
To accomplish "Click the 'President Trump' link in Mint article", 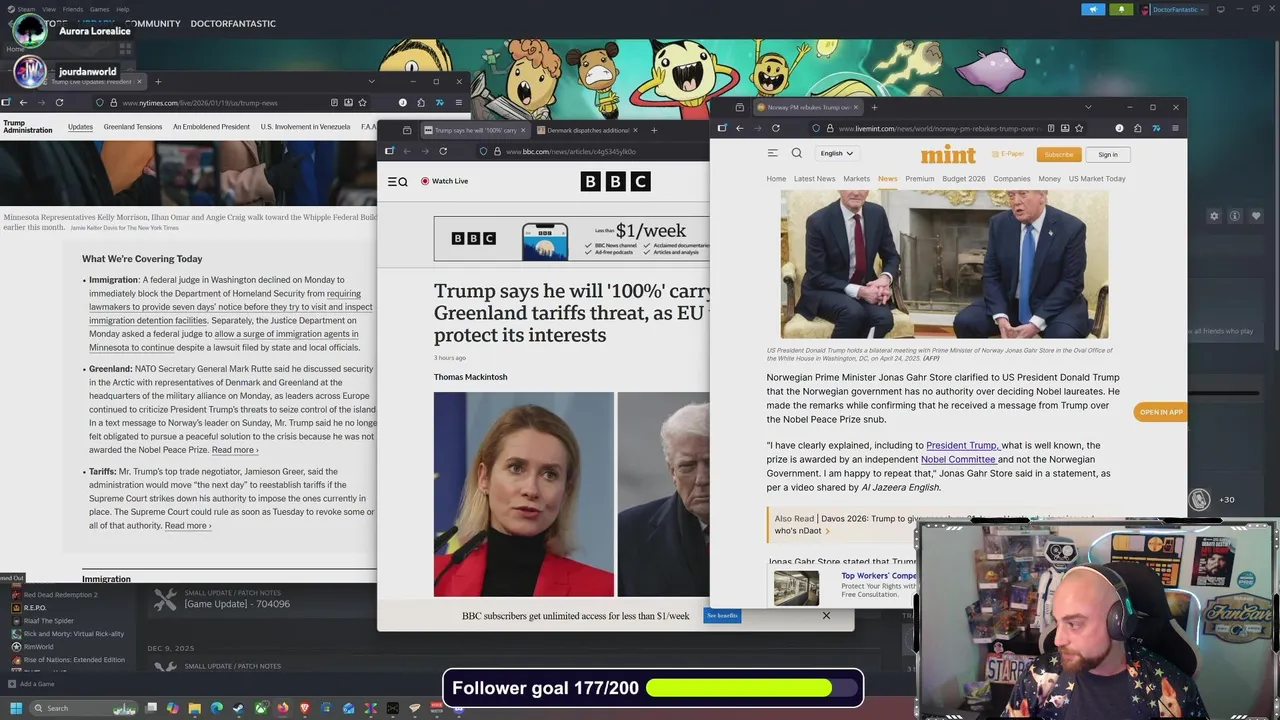I will pos(962,445).
